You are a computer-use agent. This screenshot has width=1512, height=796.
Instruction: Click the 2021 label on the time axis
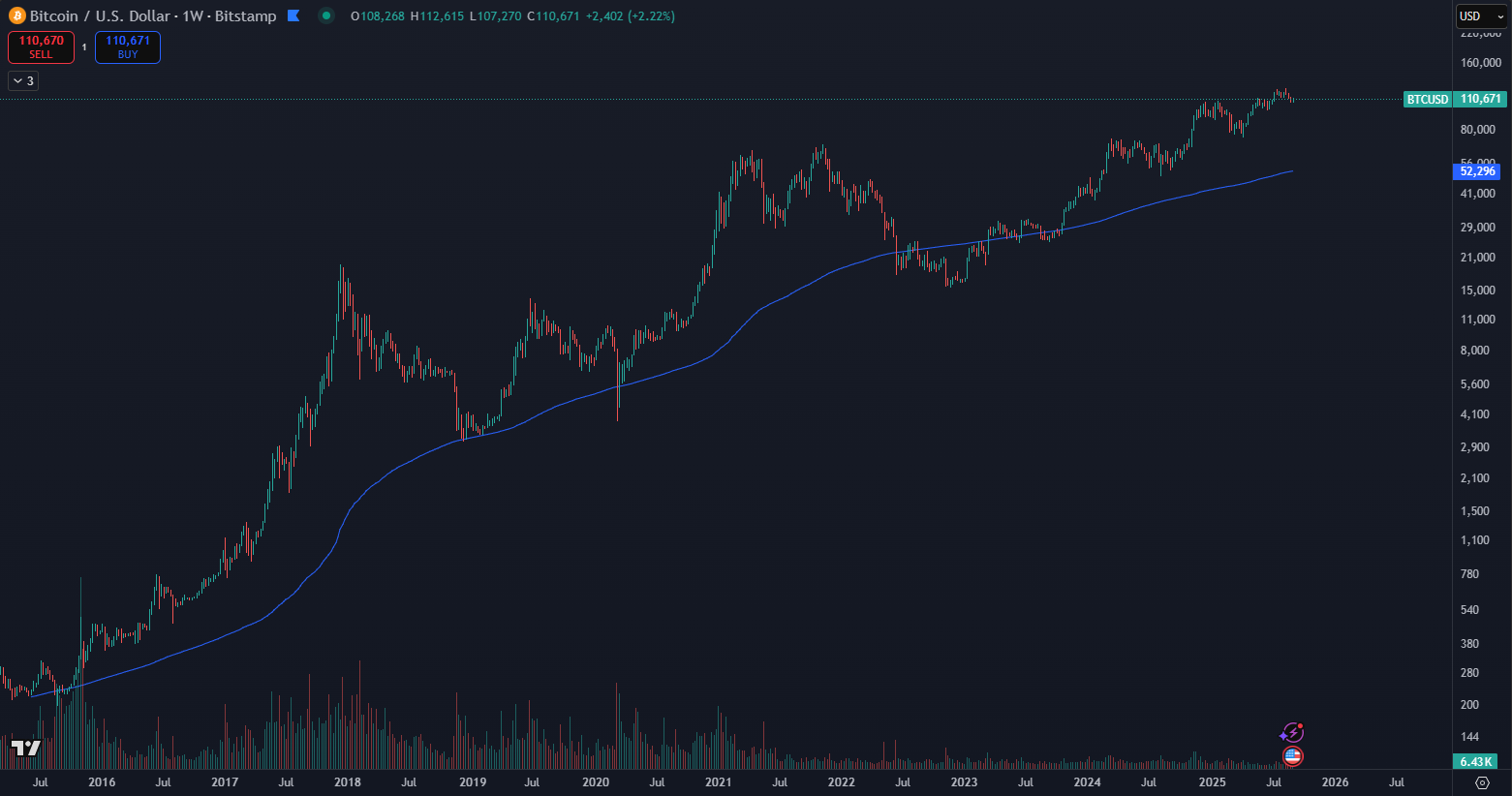point(718,782)
